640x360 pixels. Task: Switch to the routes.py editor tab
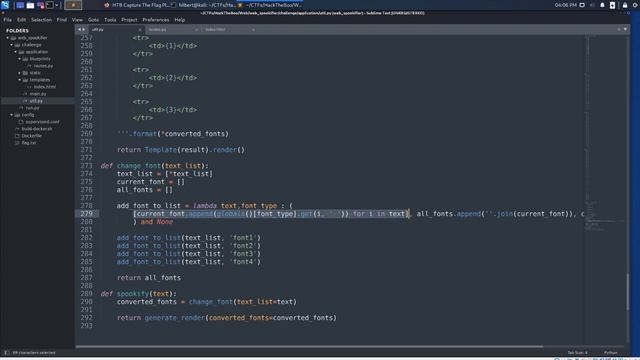(x=172, y=29)
